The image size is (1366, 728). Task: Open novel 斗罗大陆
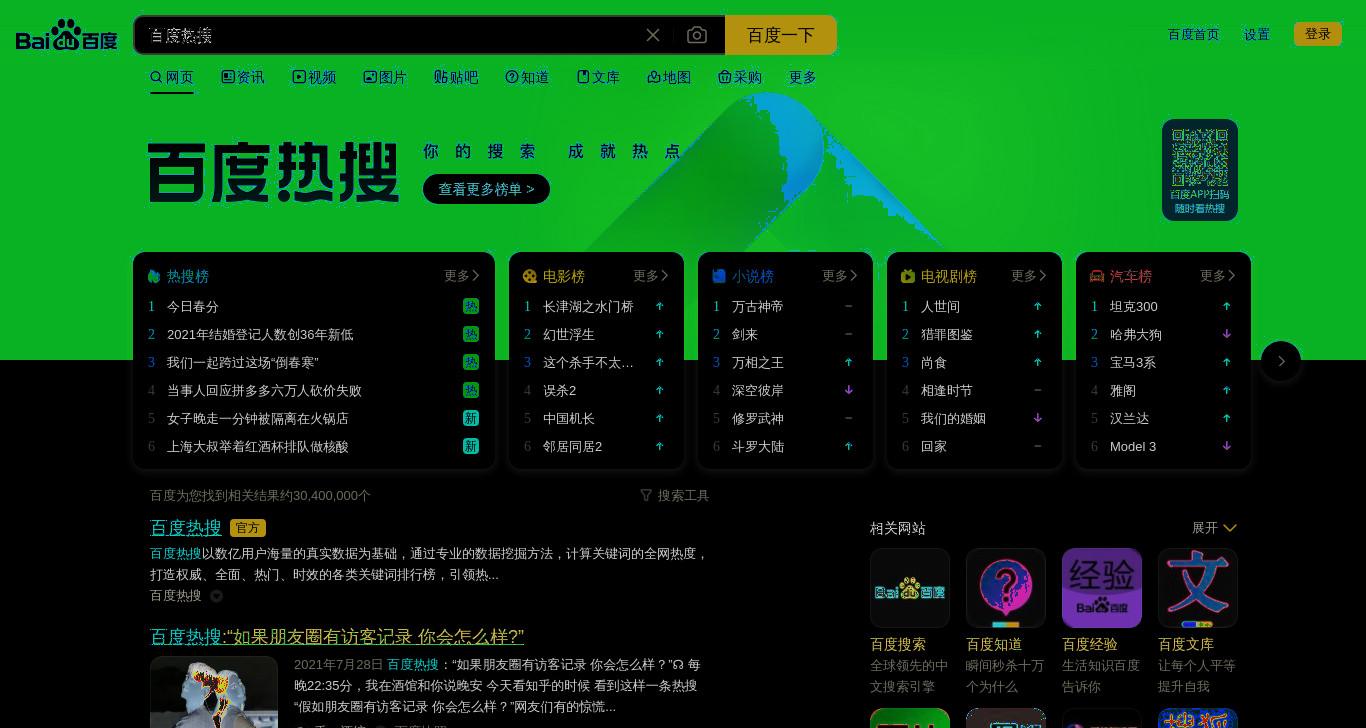tap(757, 446)
